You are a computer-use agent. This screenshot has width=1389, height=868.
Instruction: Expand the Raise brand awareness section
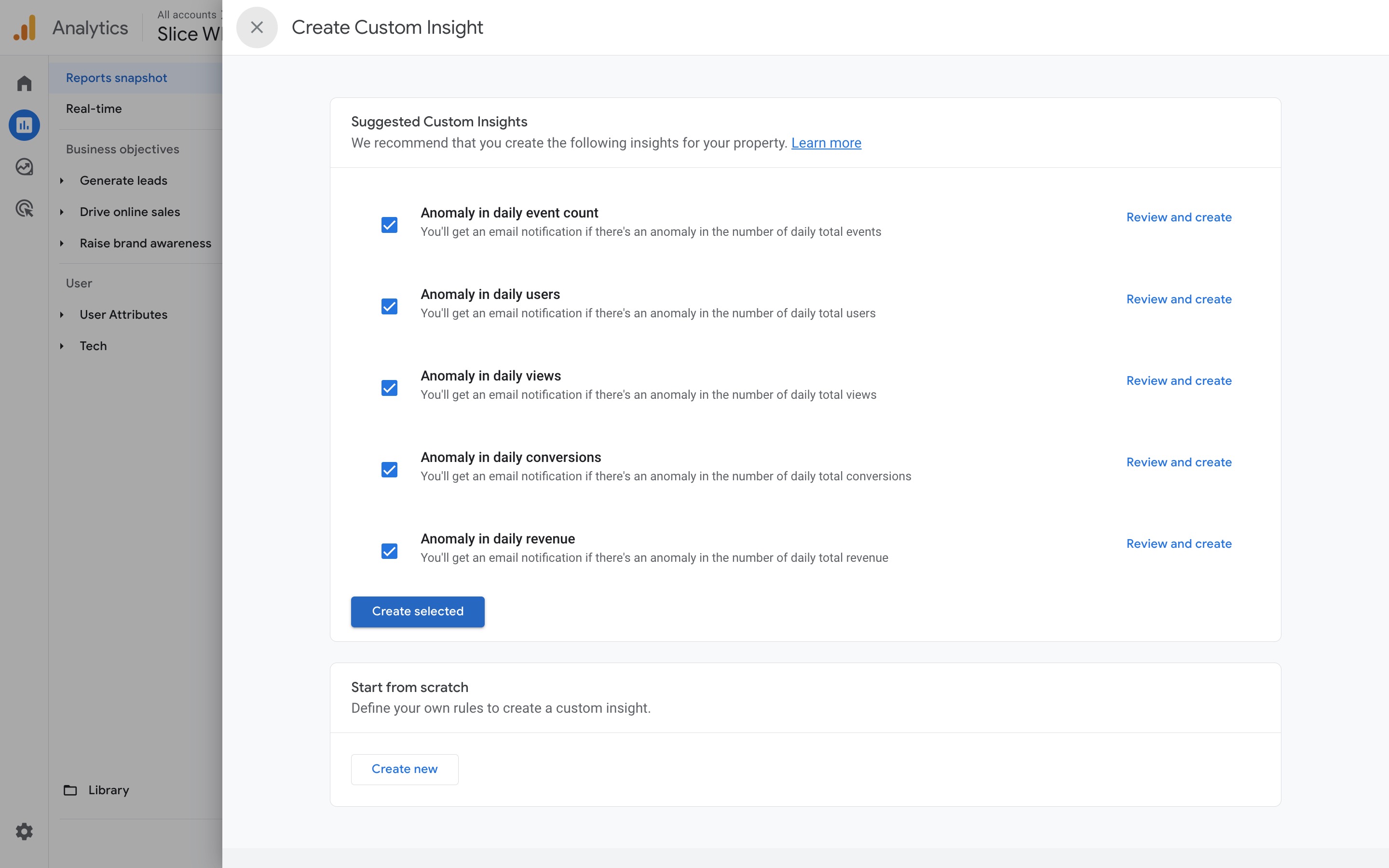pyautogui.click(x=62, y=244)
